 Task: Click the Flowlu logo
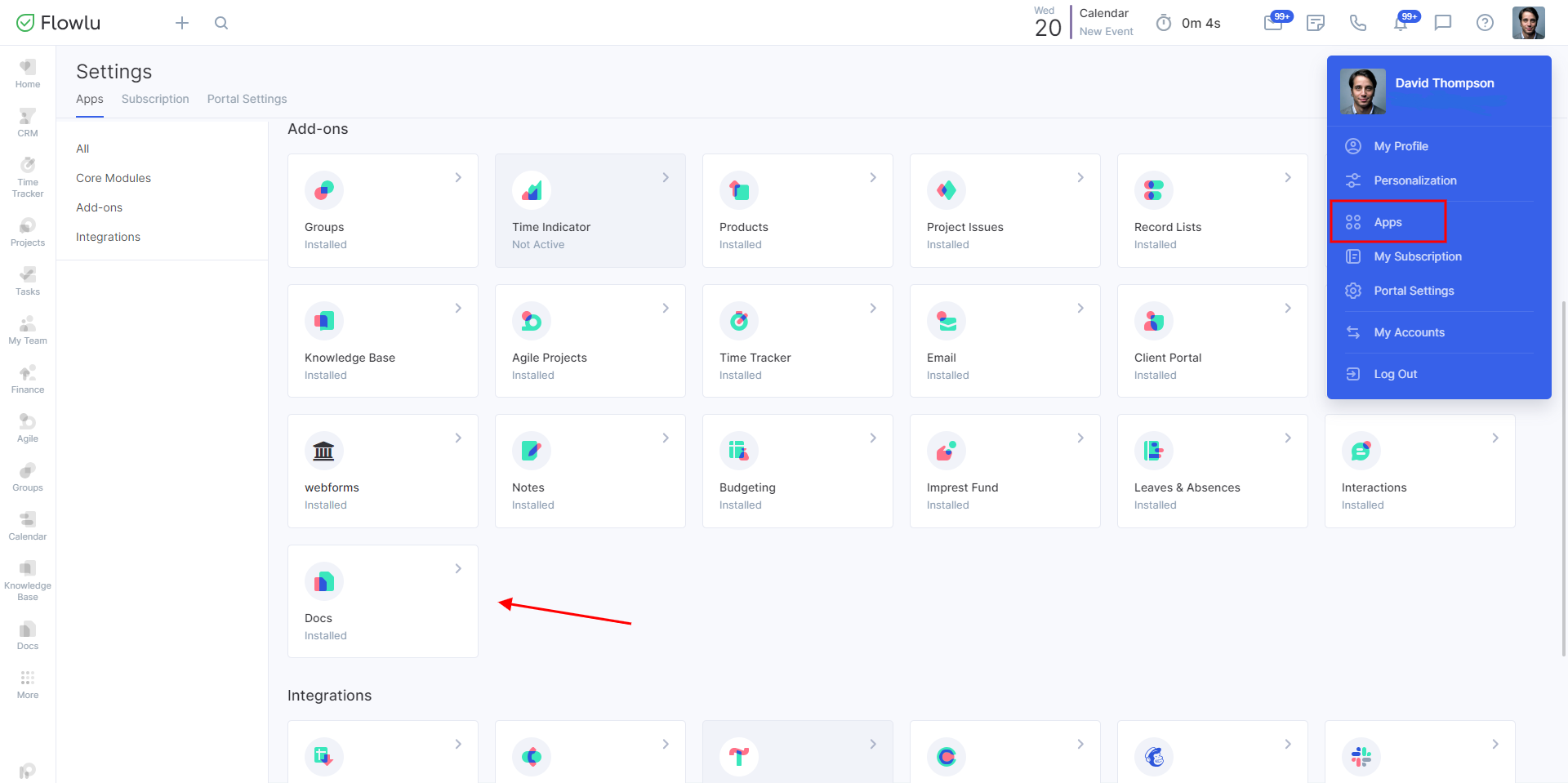click(x=59, y=23)
